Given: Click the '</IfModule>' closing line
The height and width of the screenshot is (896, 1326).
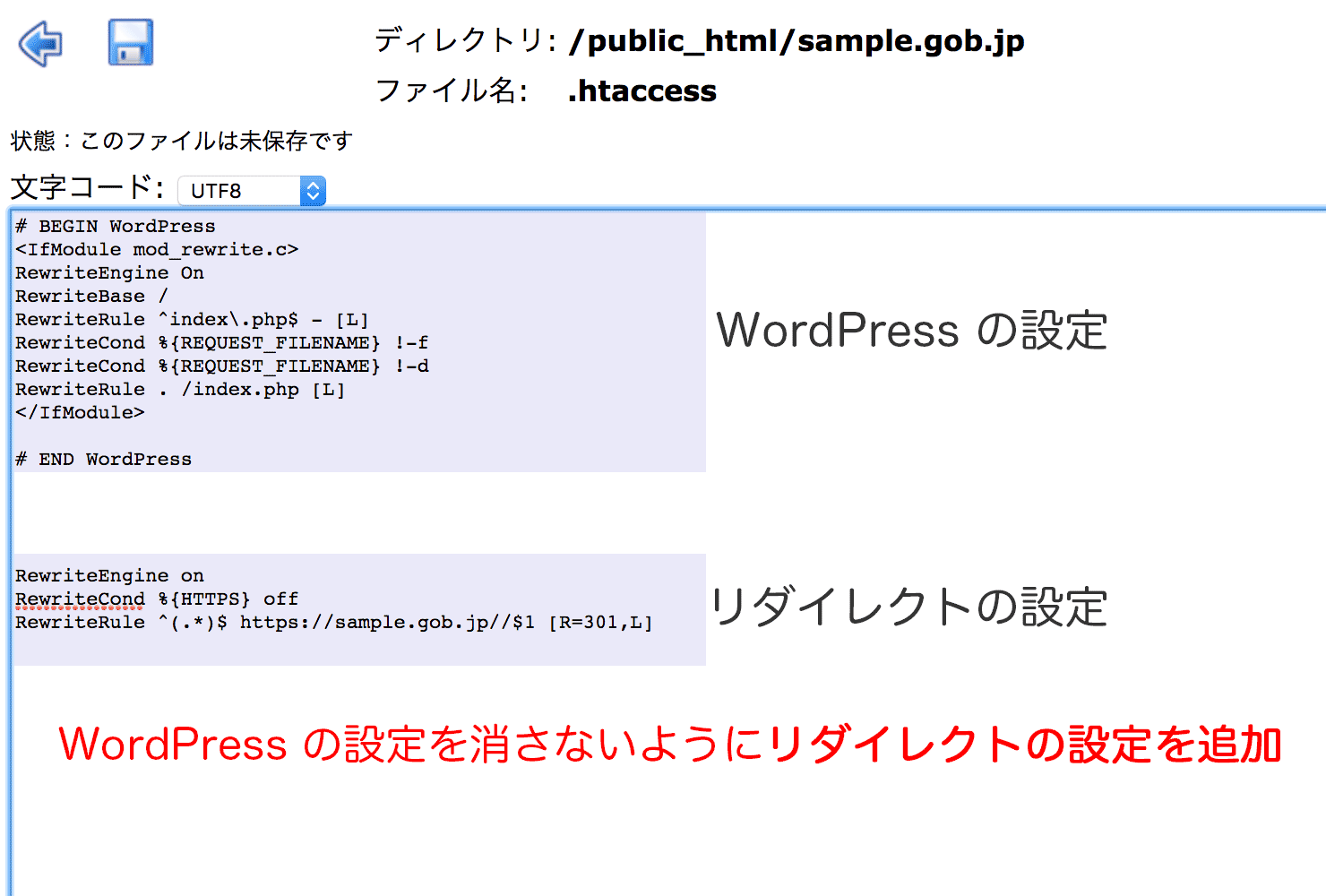Looking at the screenshot, I should (x=80, y=412).
